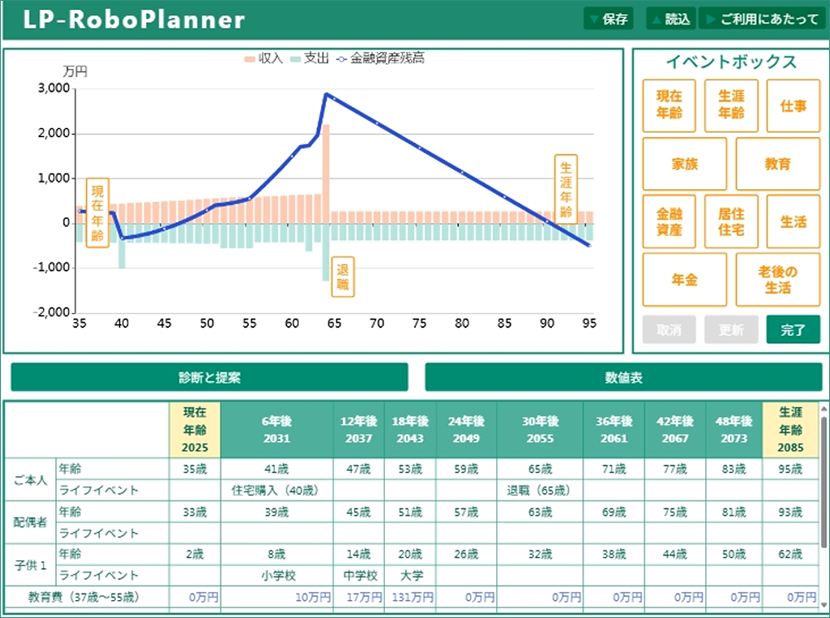
Task: Choose the 教育 event tile
Action: click(x=778, y=164)
